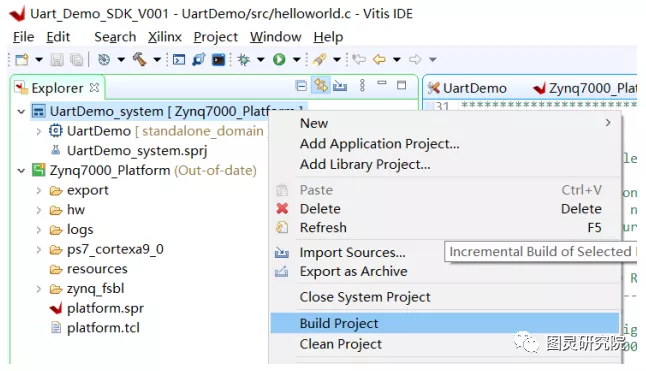Choose Add Library Project... from context menu

[445, 164]
